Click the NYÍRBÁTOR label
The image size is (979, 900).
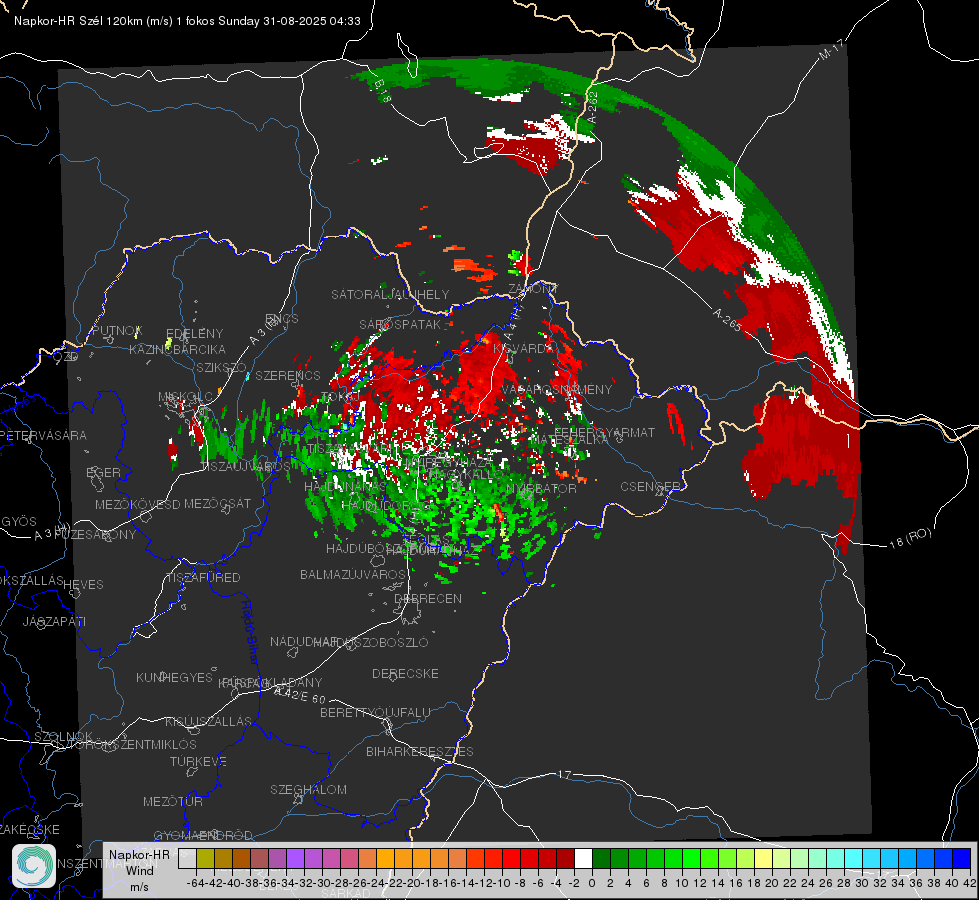(x=541, y=488)
